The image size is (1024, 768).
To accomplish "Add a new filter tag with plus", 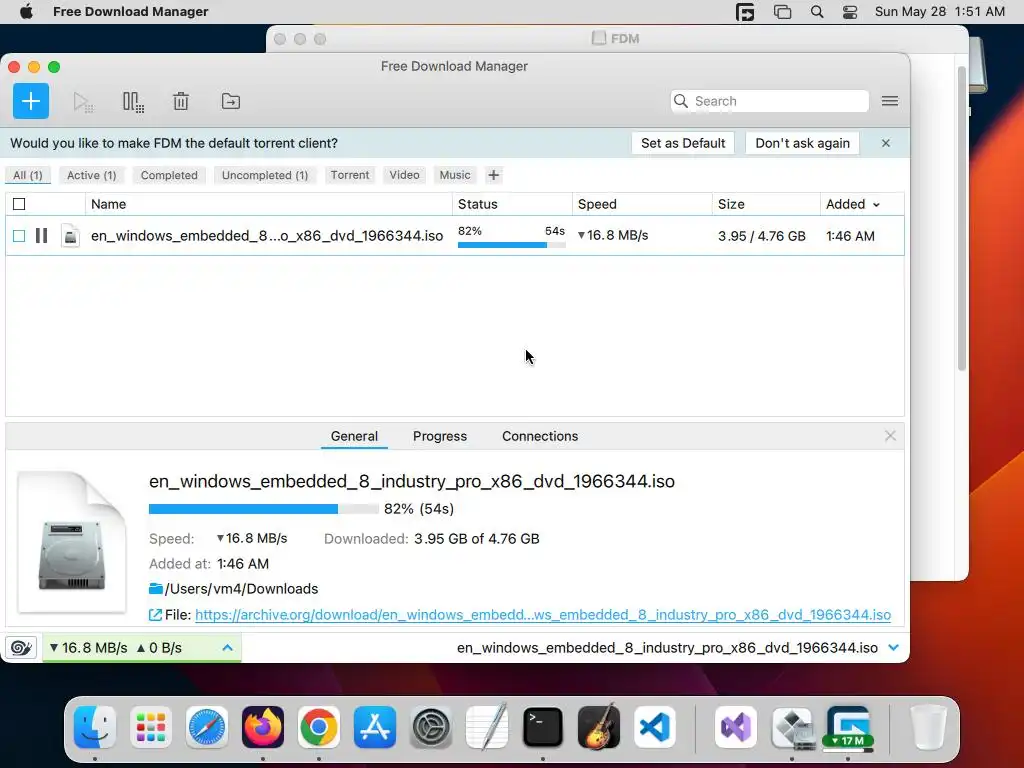I will click(x=494, y=175).
